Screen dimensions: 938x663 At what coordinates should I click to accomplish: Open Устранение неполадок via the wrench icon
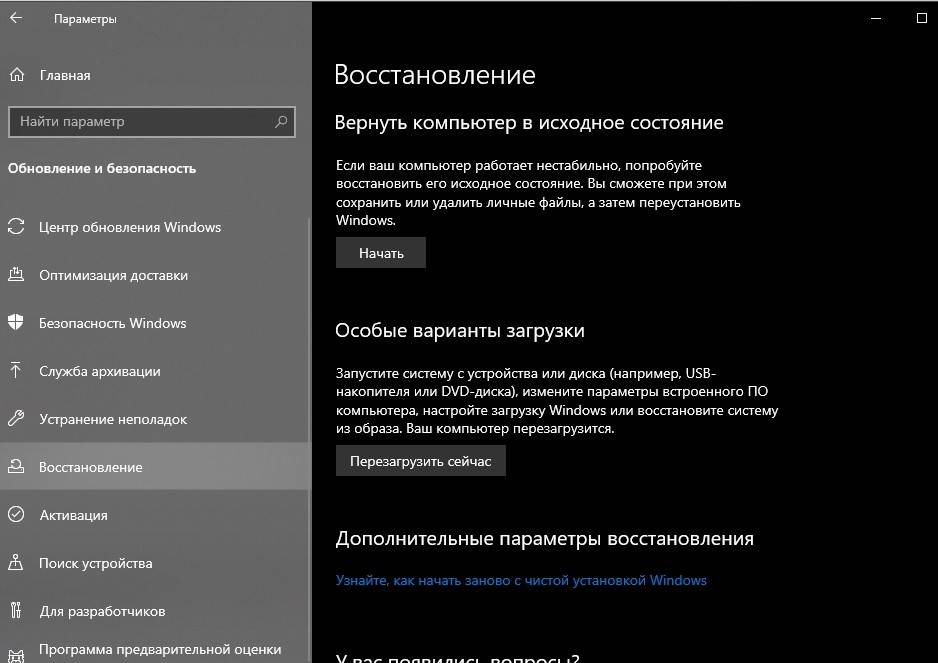16,419
